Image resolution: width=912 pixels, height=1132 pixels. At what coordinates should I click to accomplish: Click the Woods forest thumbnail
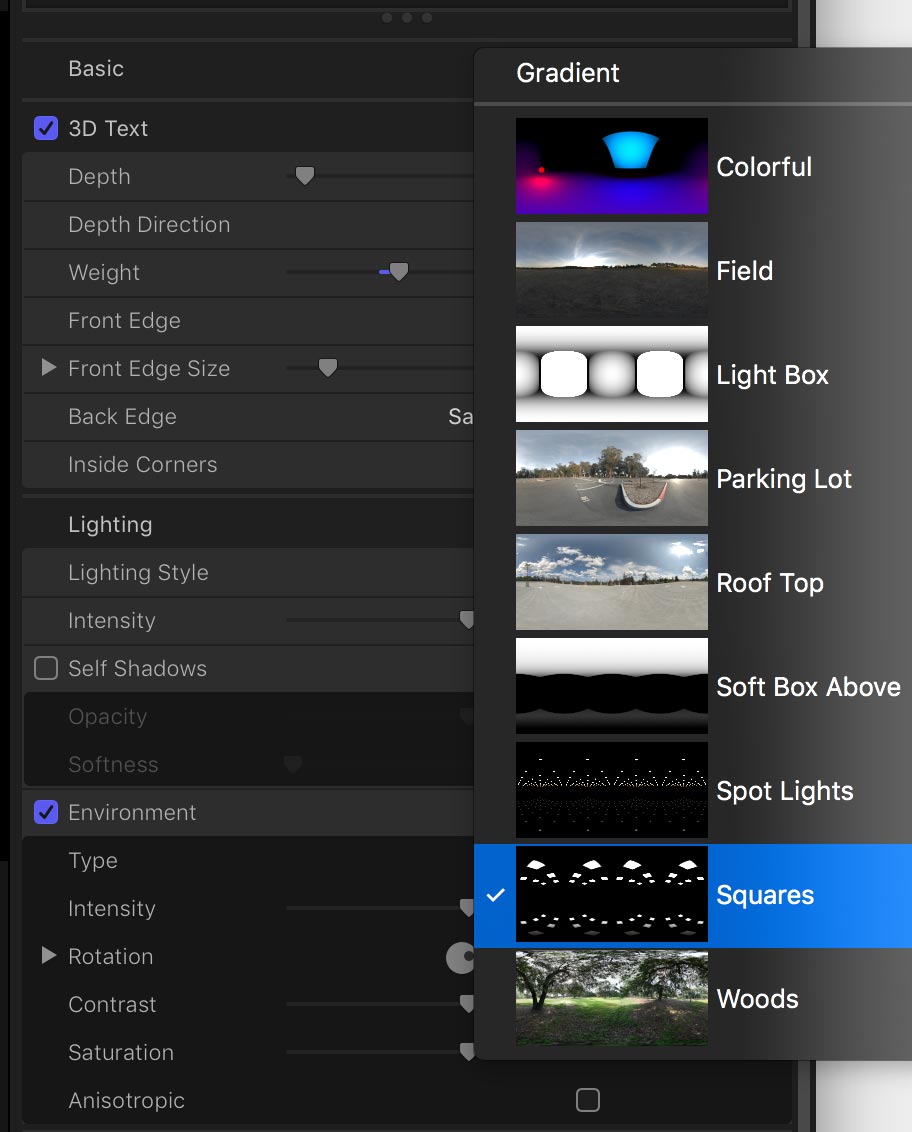(x=612, y=998)
